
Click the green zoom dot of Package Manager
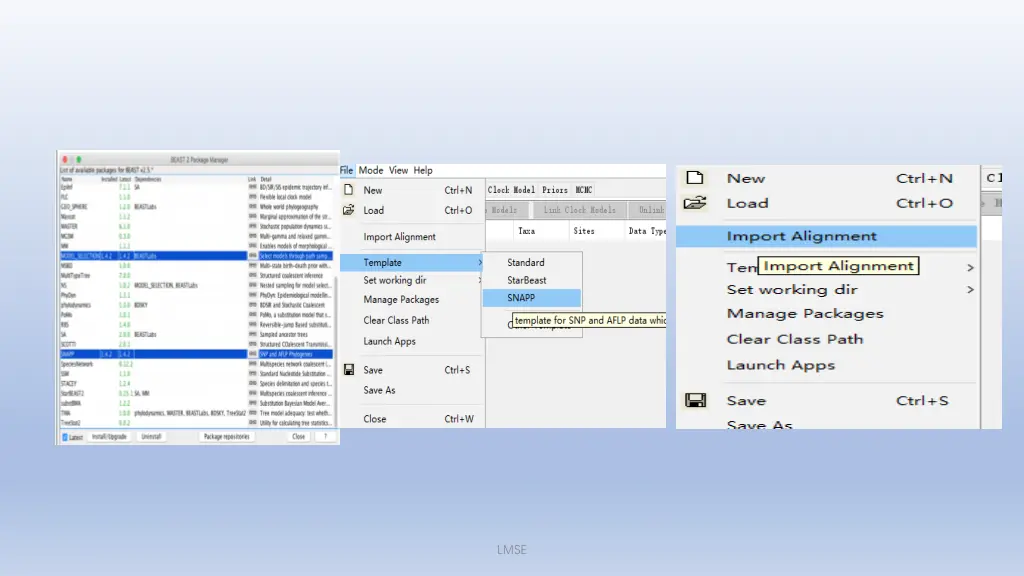(x=79, y=159)
